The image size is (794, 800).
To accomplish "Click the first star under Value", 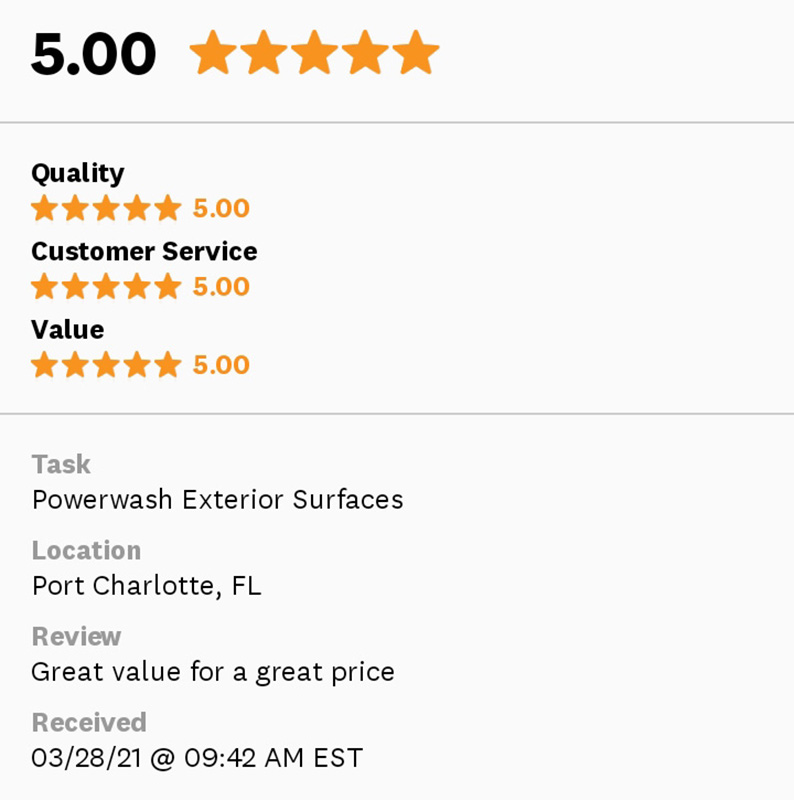I will coord(44,365).
